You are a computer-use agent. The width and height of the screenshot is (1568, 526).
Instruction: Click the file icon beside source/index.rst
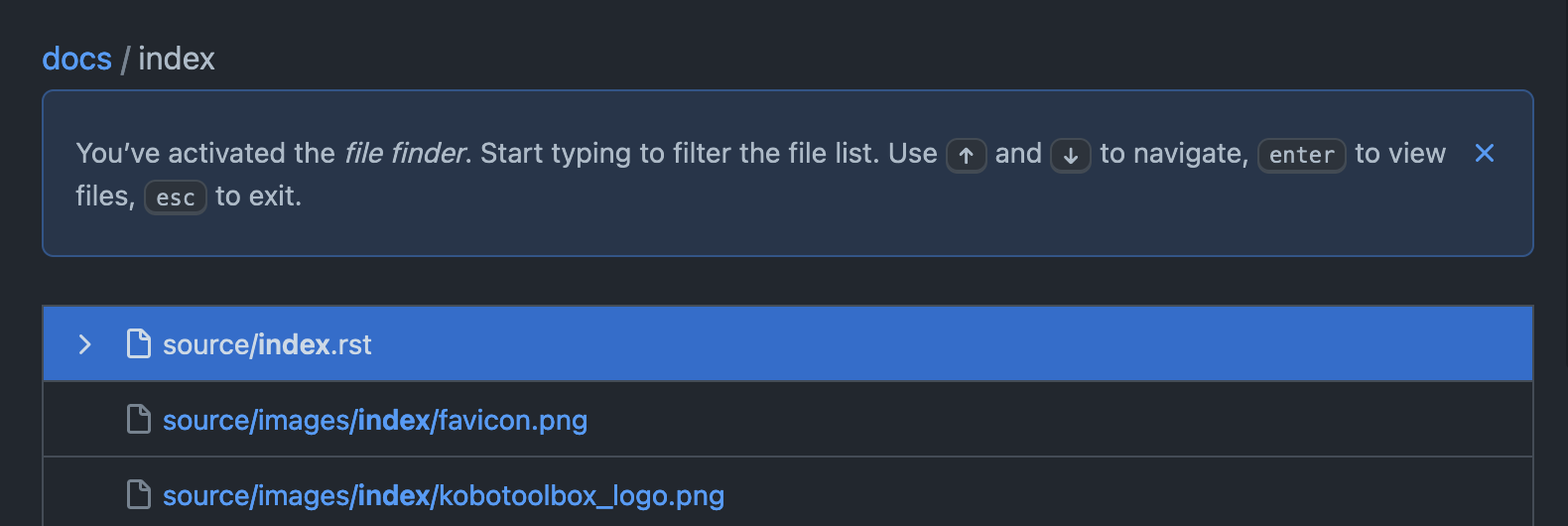pos(139,344)
